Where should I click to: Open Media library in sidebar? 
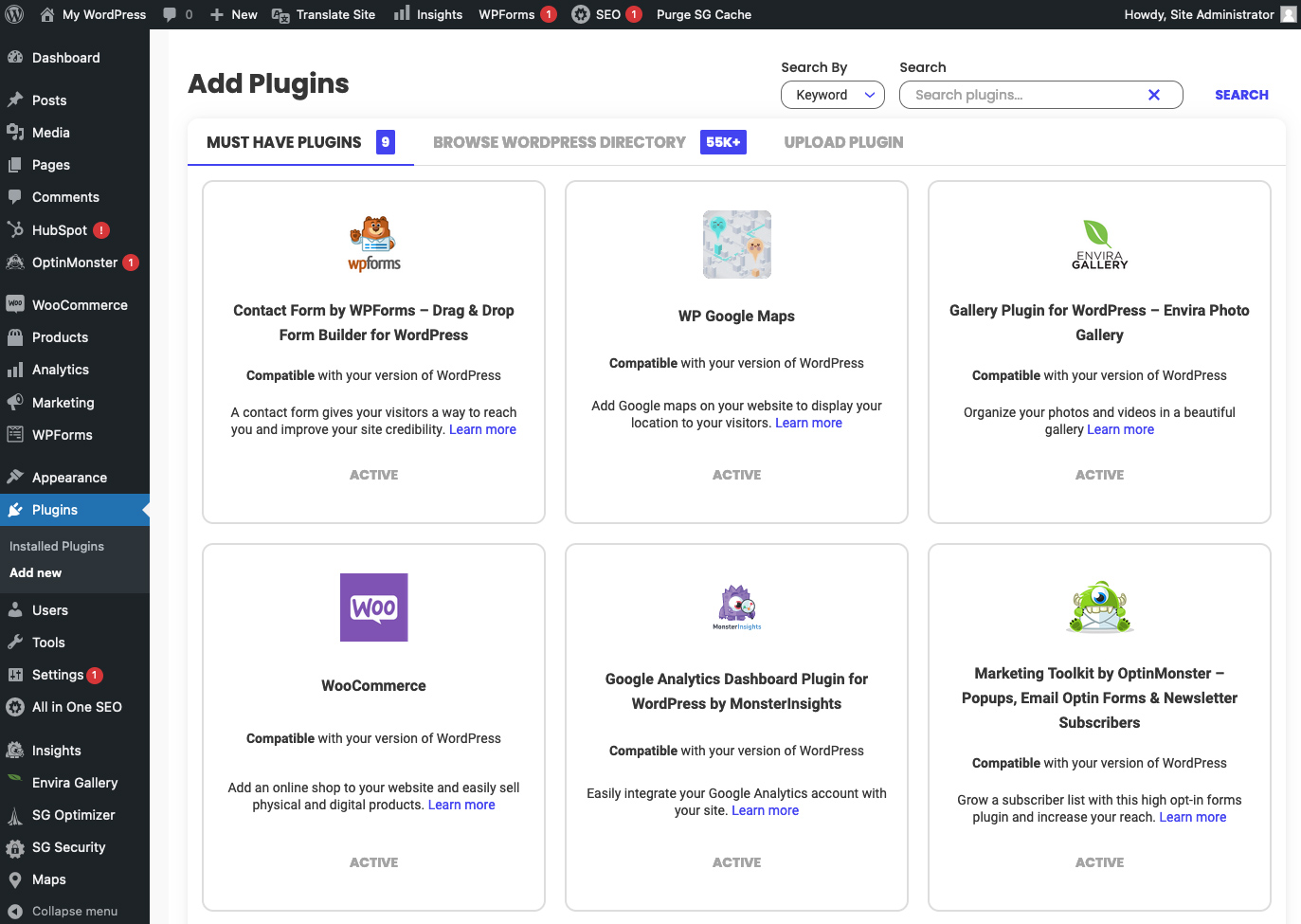tap(75, 133)
